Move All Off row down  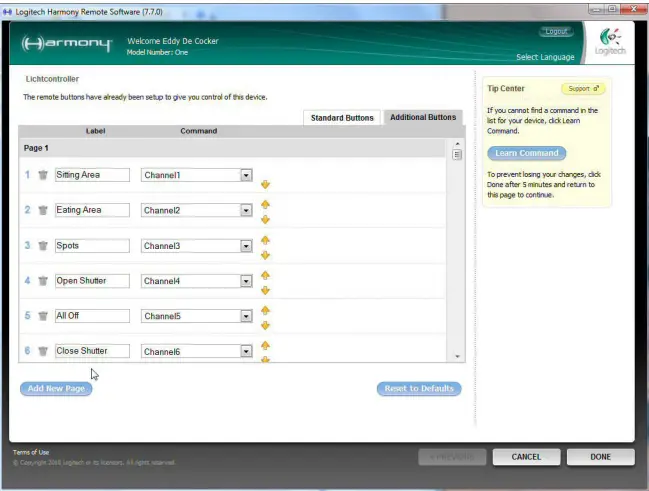pos(265,325)
